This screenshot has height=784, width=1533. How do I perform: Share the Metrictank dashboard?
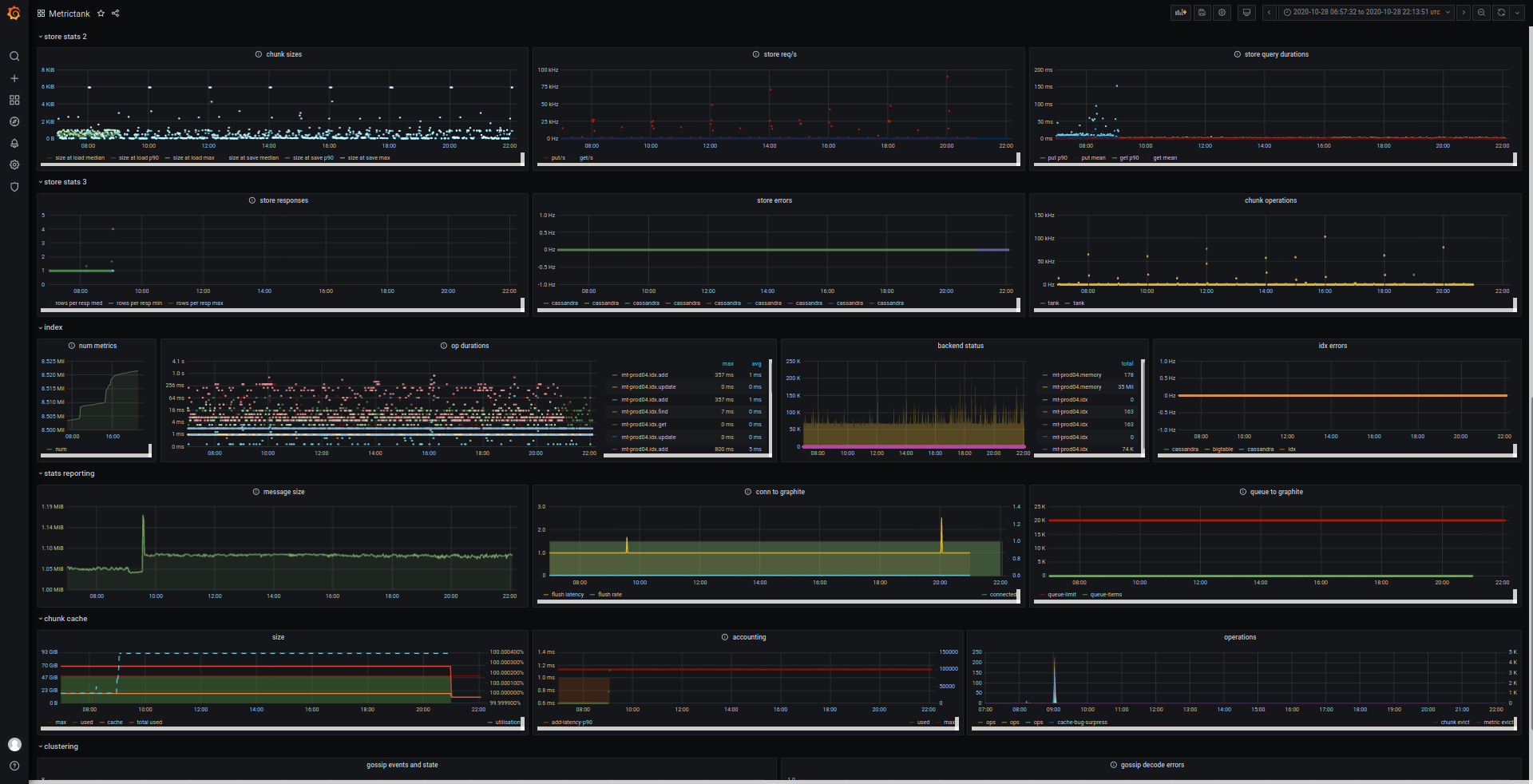[115, 14]
